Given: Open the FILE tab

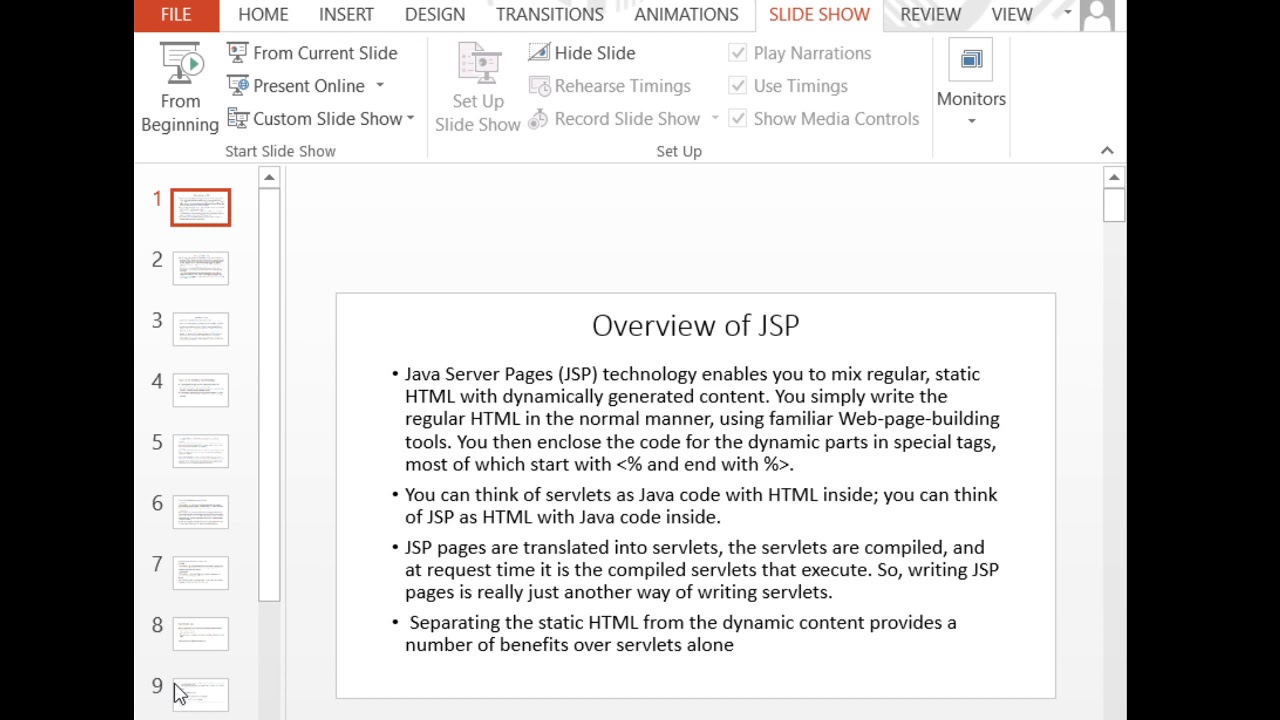Looking at the screenshot, I should [176, 15].
